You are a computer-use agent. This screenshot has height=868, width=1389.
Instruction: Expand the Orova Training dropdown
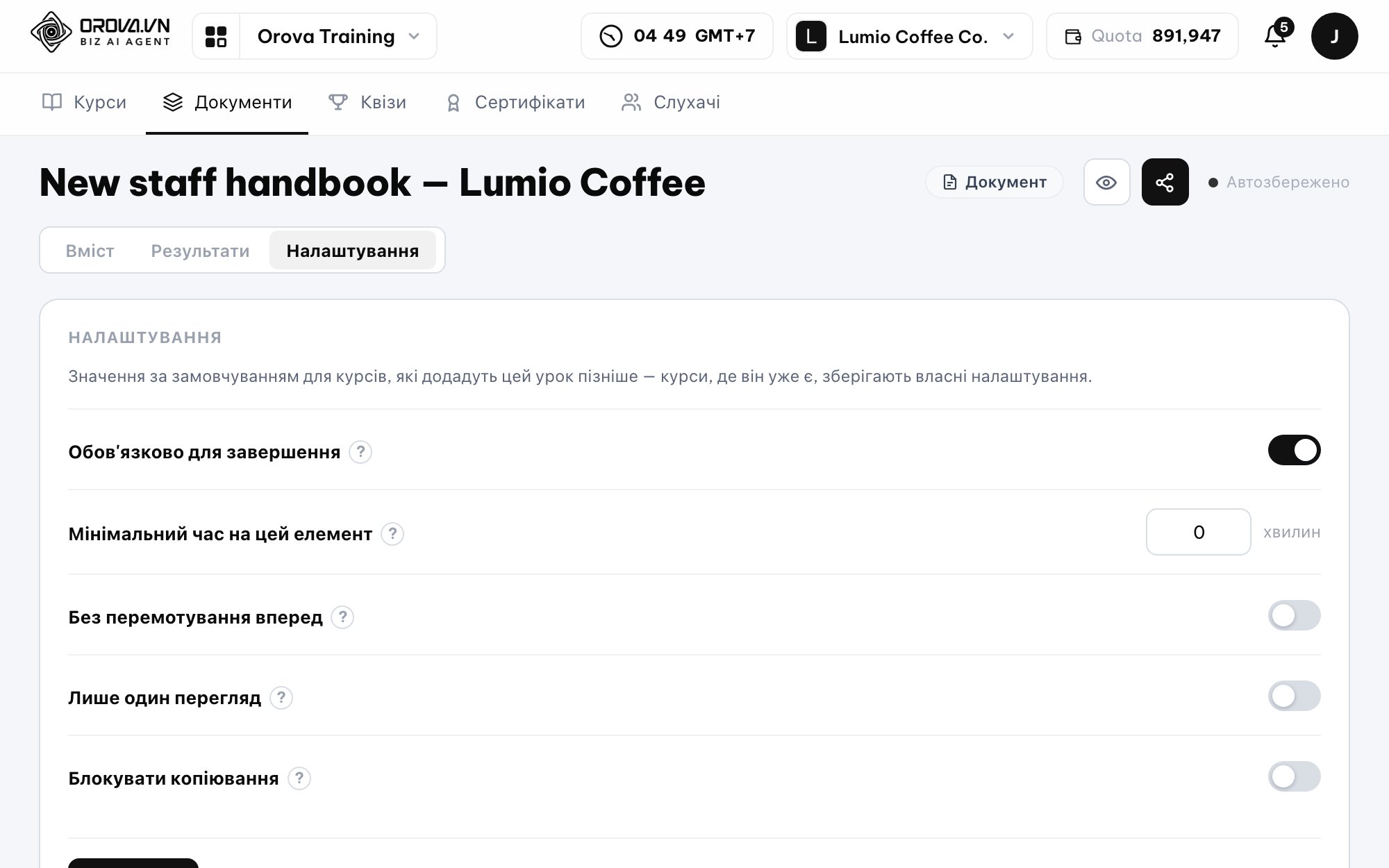coord(338,36)
